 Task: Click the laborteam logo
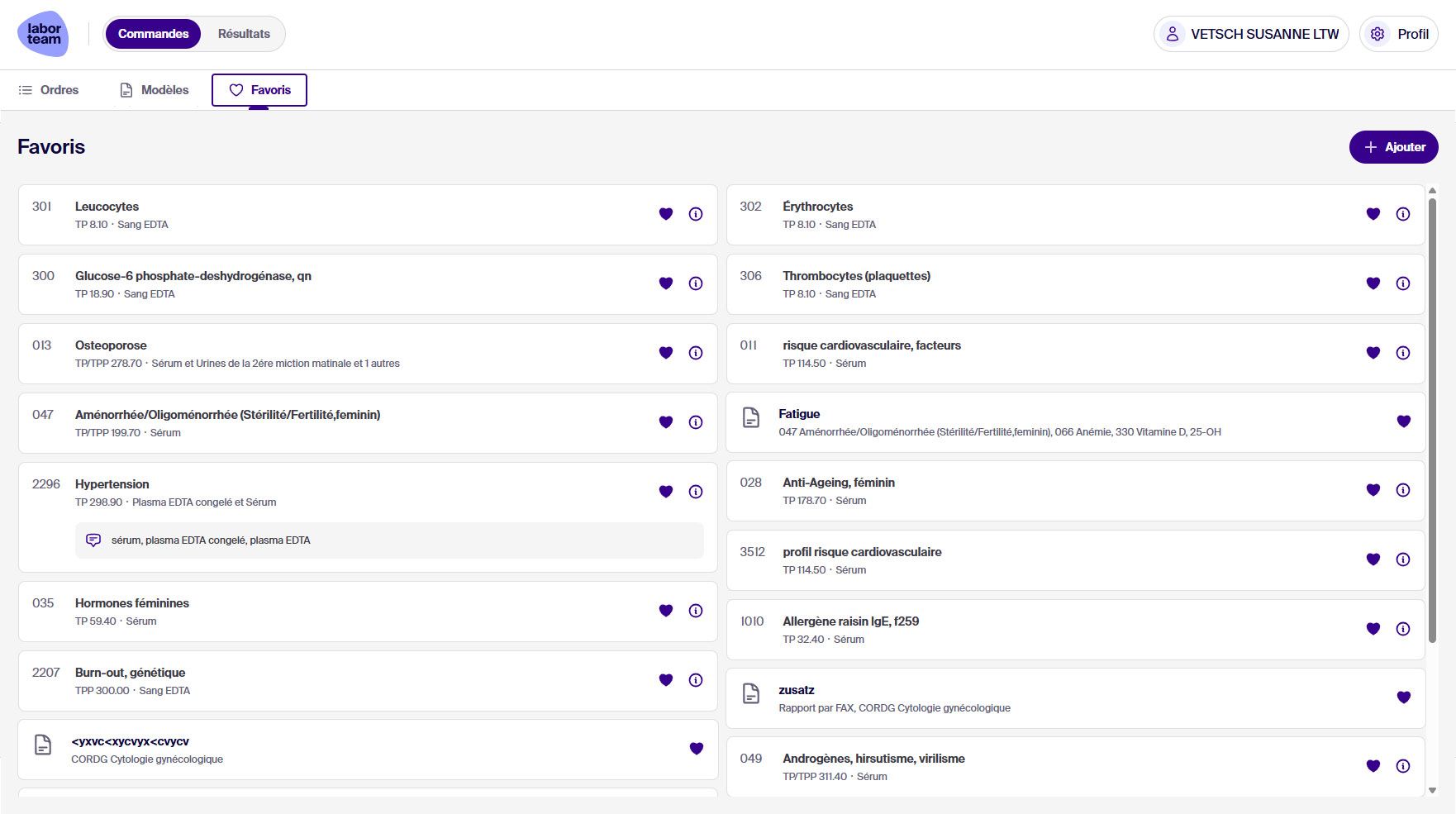pos(43,34)
